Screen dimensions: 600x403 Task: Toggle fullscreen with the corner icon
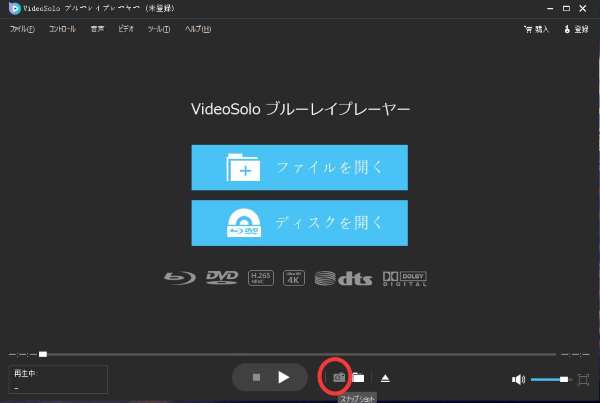pyautogui.click(x=583, y=379)
